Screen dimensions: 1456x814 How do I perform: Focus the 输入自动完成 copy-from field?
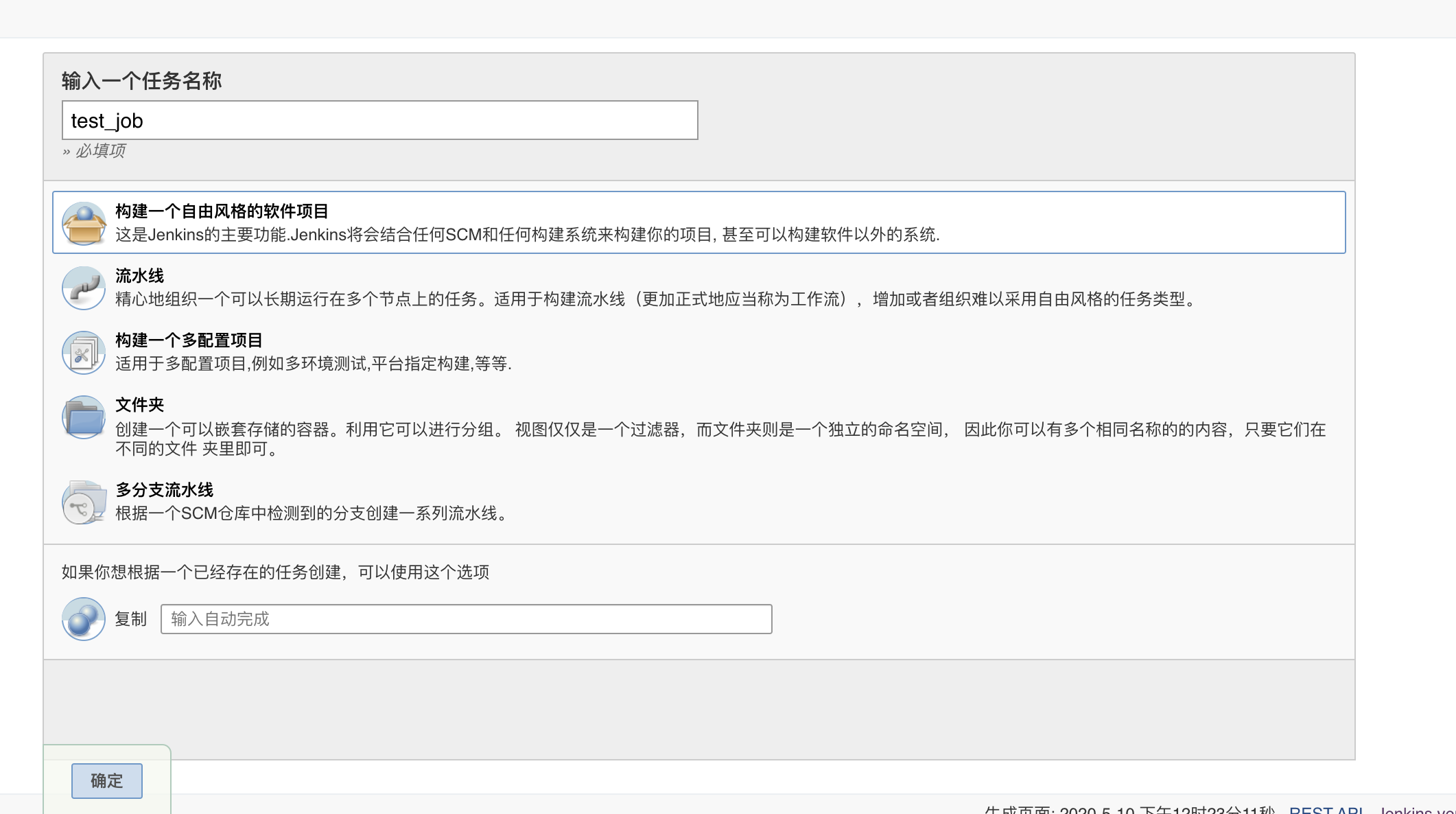pyautogui.click(x=466, y=619)
